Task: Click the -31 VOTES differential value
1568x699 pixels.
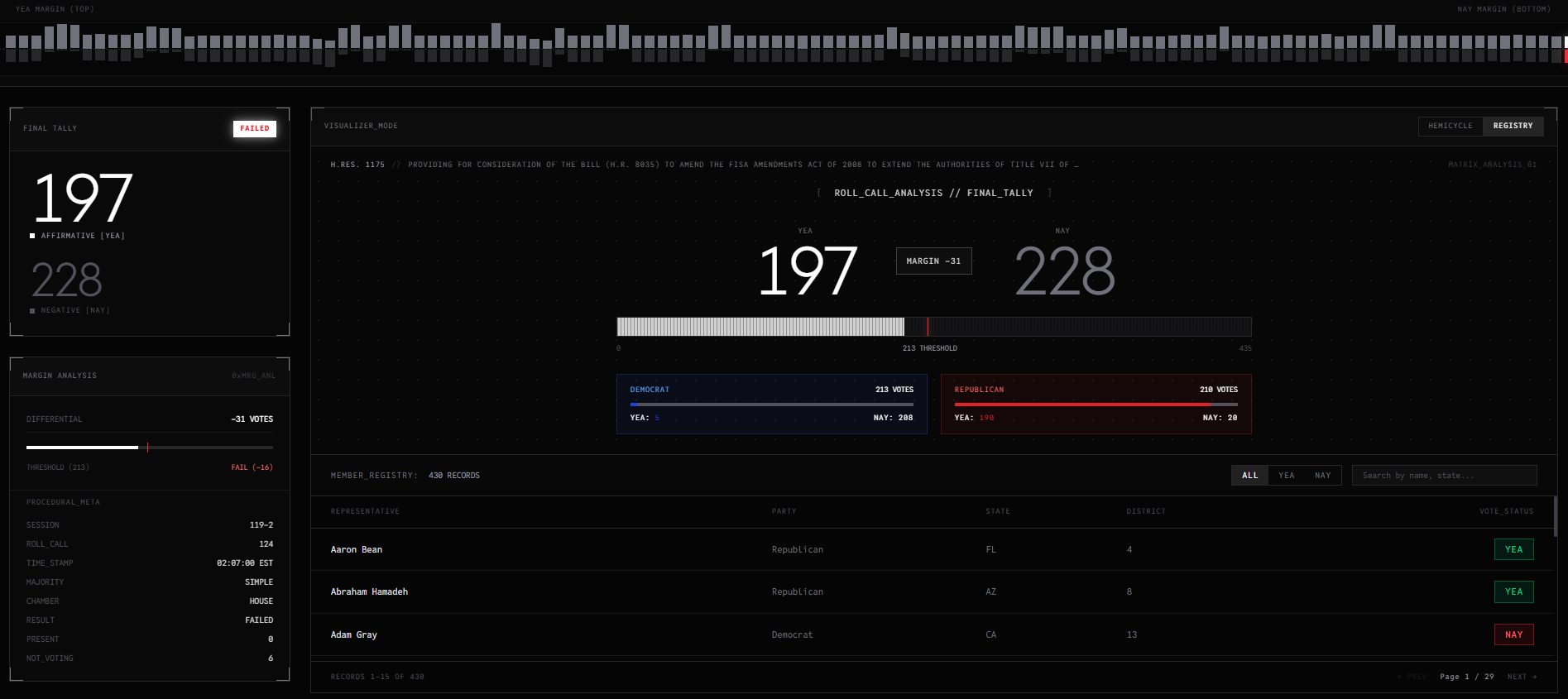Action: pyautogui.click(x=252, y=419)
